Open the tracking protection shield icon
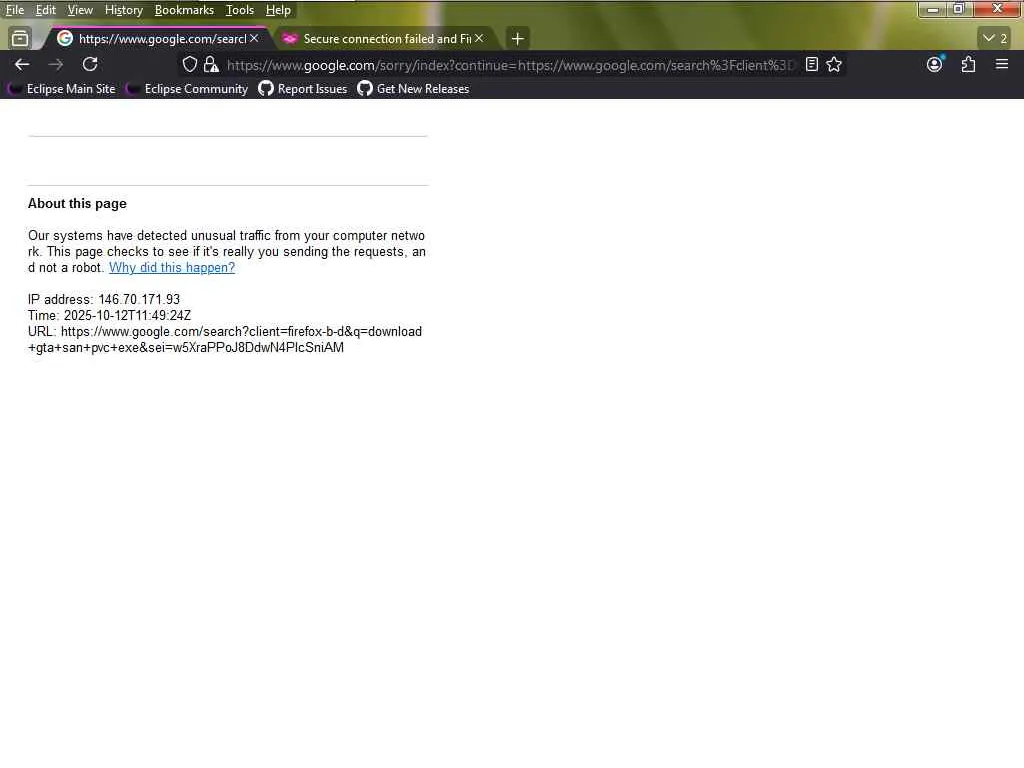Image resolution: width=1024 pixels, height=768 pixels. pos(189,64)
